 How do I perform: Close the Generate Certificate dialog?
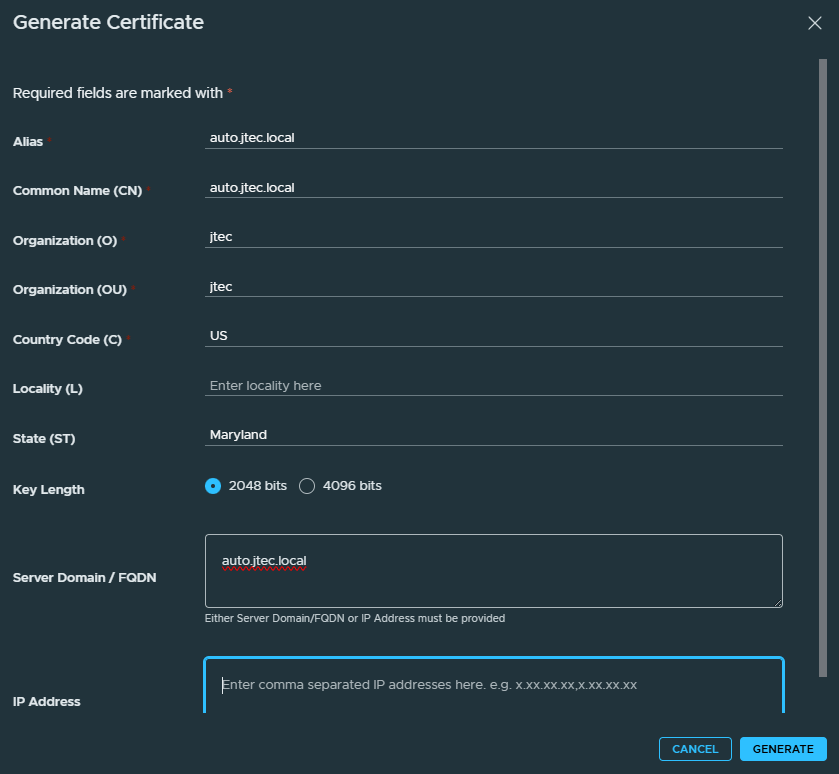814,23
